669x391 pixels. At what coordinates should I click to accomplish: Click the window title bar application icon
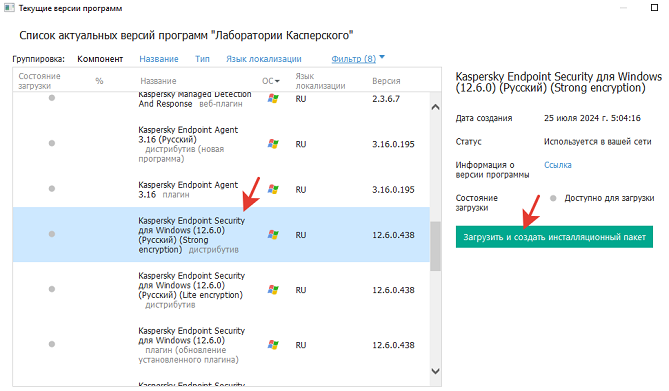pyautogui.click(x=9, y=8)
